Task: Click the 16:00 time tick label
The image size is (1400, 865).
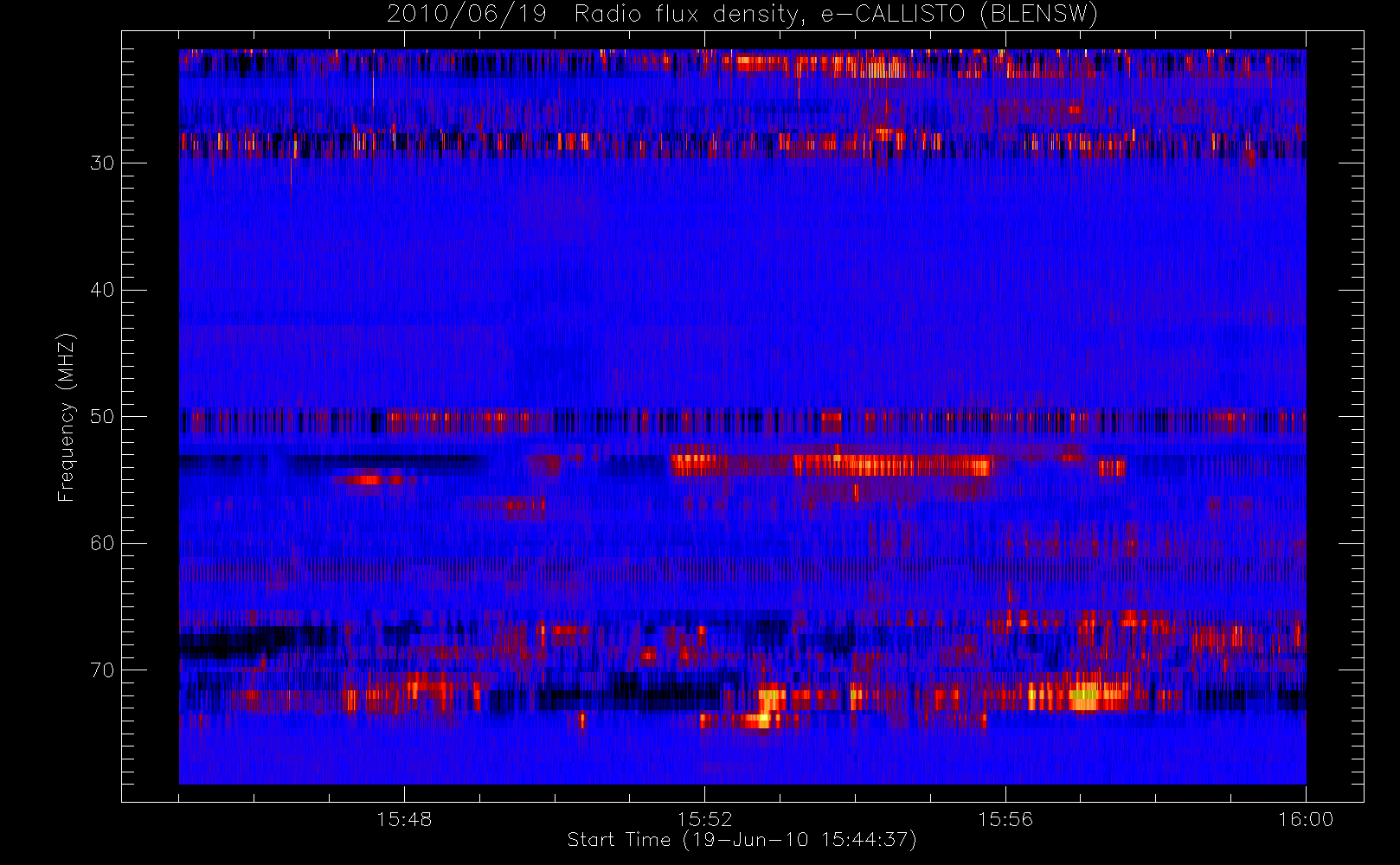Action: pos(1306,819)
